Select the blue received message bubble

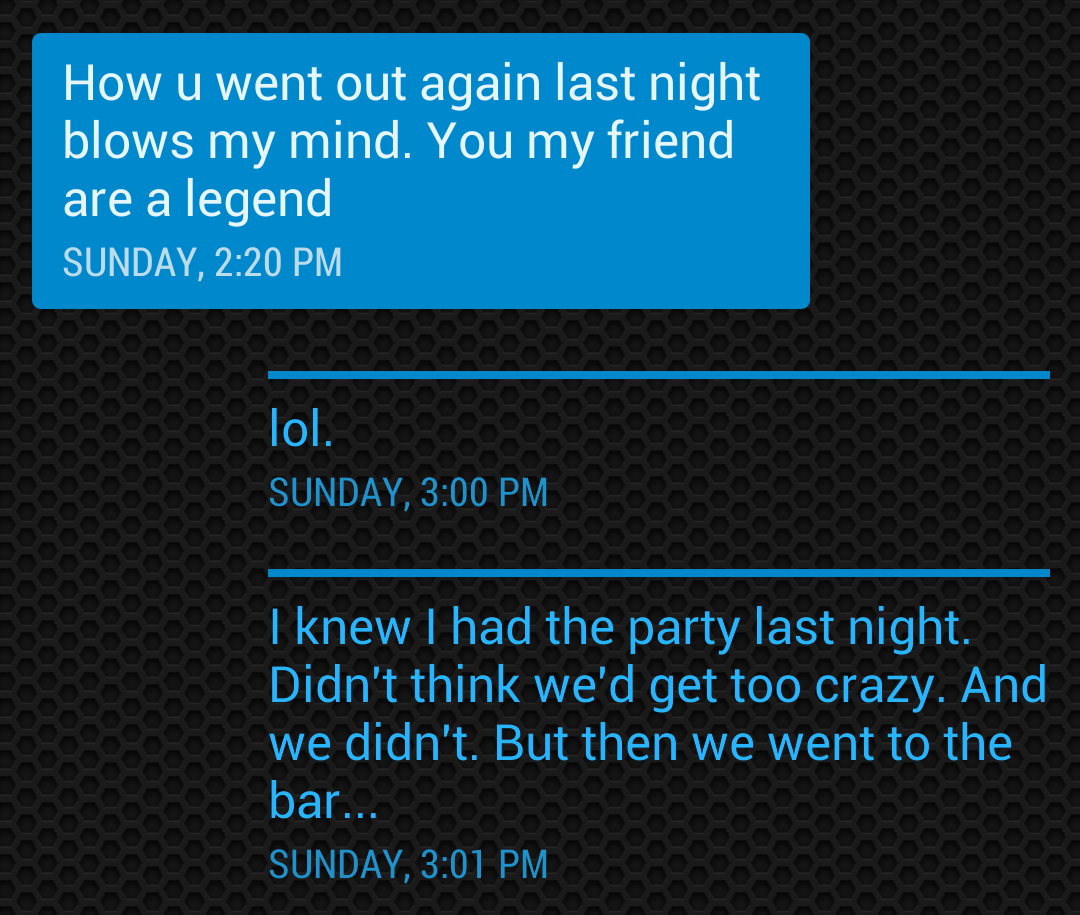pos(421,171)
